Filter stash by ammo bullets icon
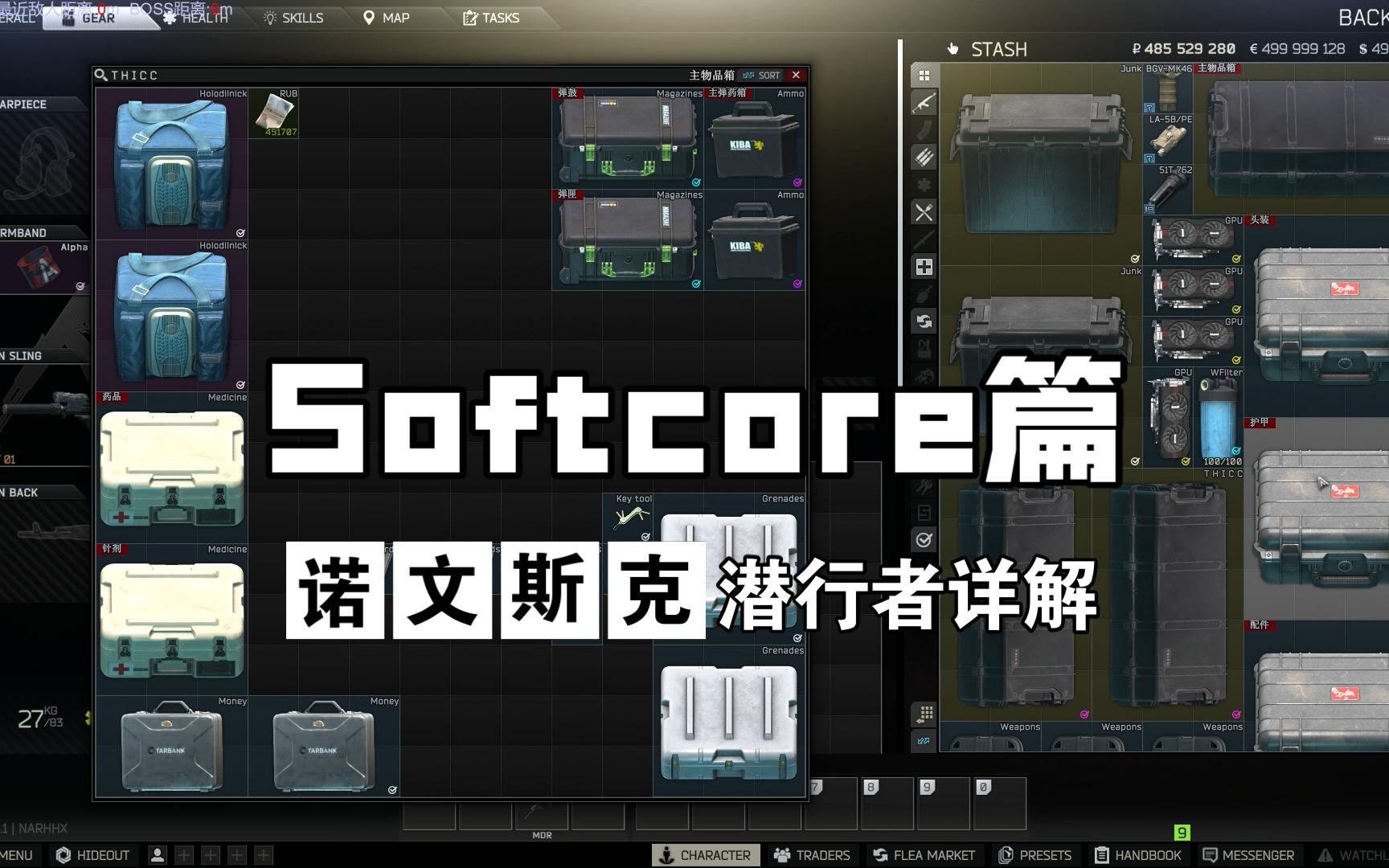Image resolution: width=1389 pixels, height=868 pixels. point(924,158)
